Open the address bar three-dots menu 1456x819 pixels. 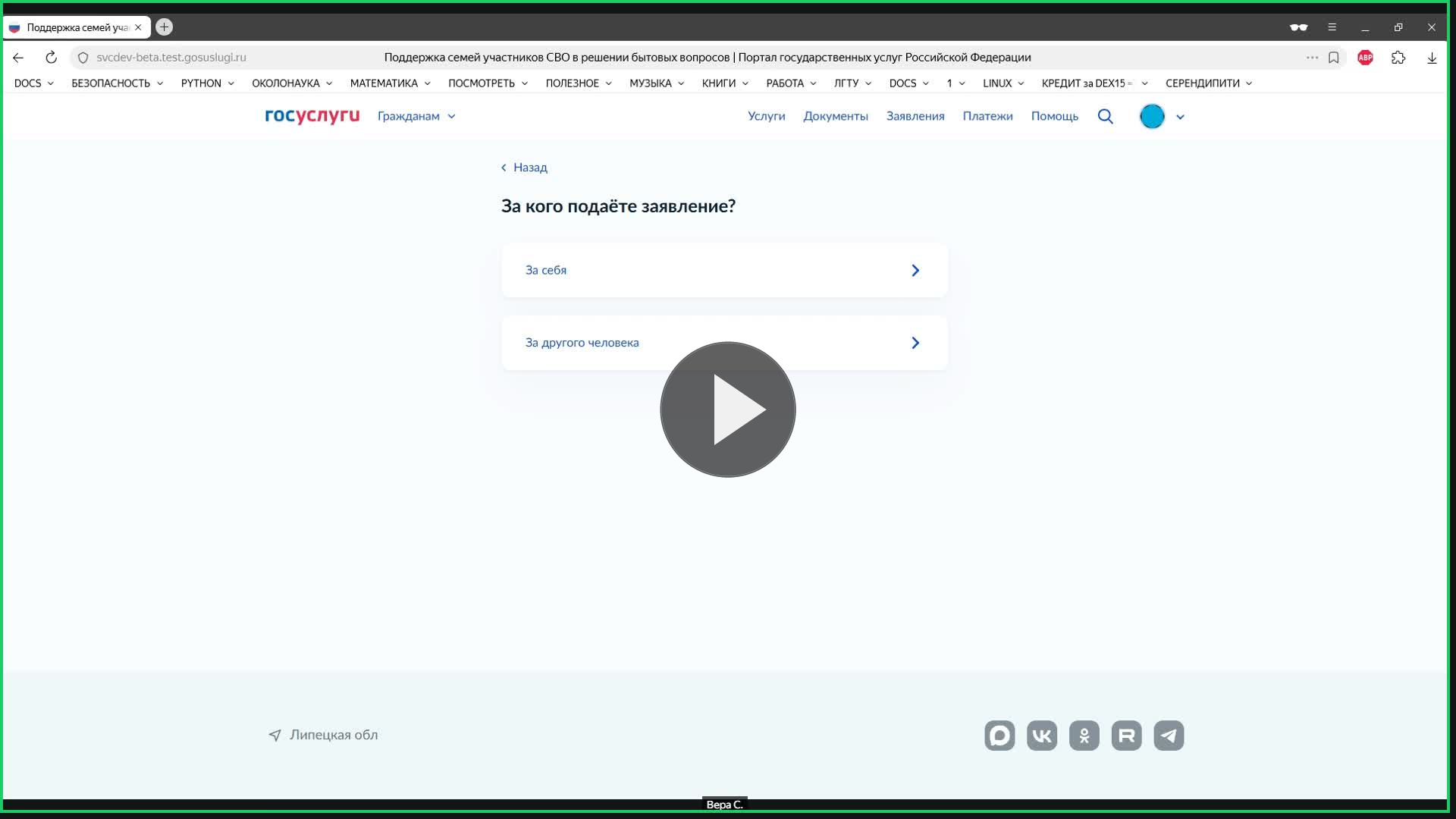[x=1312, y=58]
